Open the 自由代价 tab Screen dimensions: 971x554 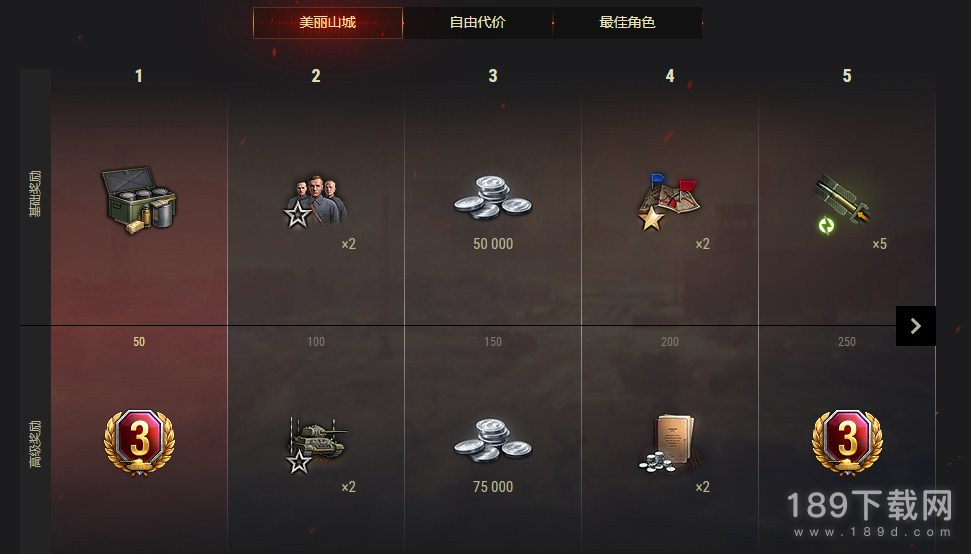click(477, 23)
